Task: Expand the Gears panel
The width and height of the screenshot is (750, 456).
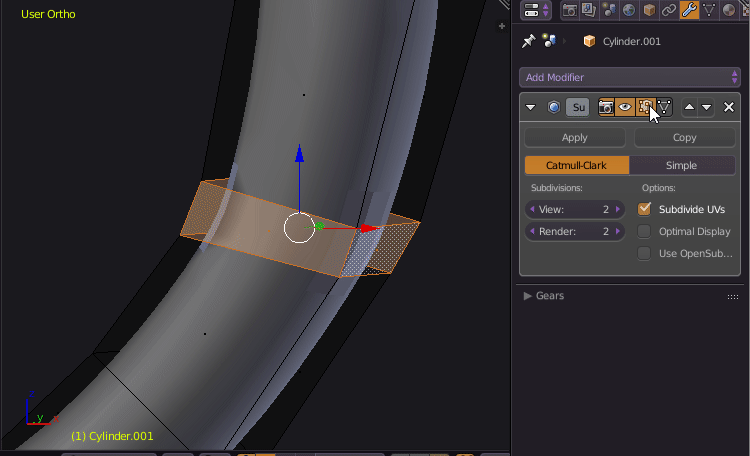Action: [x=528, y=296]
